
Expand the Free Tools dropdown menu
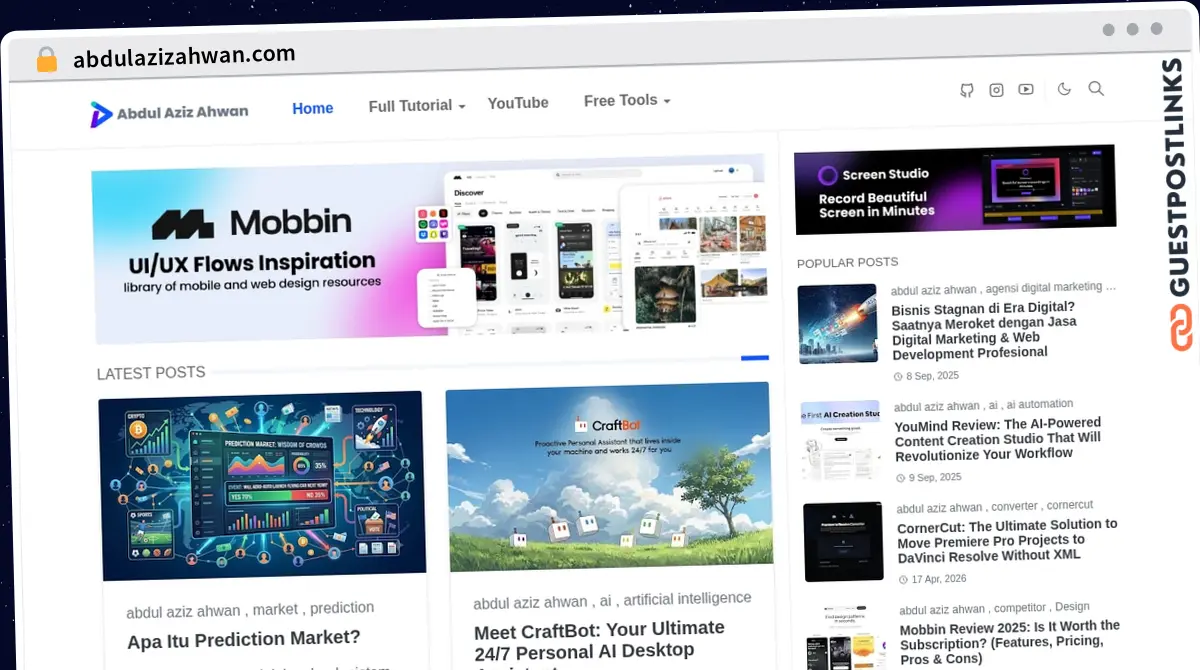(627, 100)
